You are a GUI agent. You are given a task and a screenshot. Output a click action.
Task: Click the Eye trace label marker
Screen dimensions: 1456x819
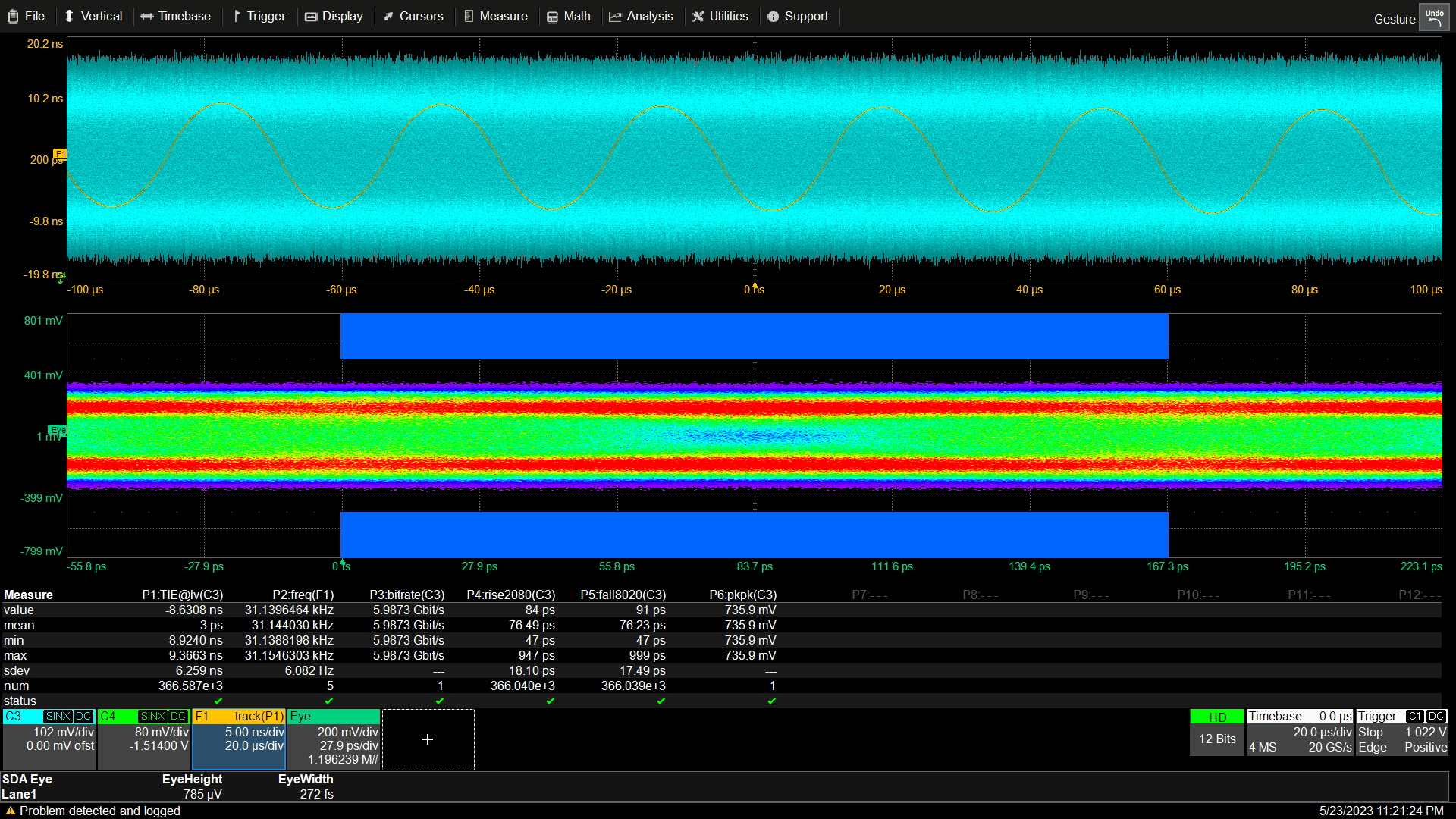58,430
